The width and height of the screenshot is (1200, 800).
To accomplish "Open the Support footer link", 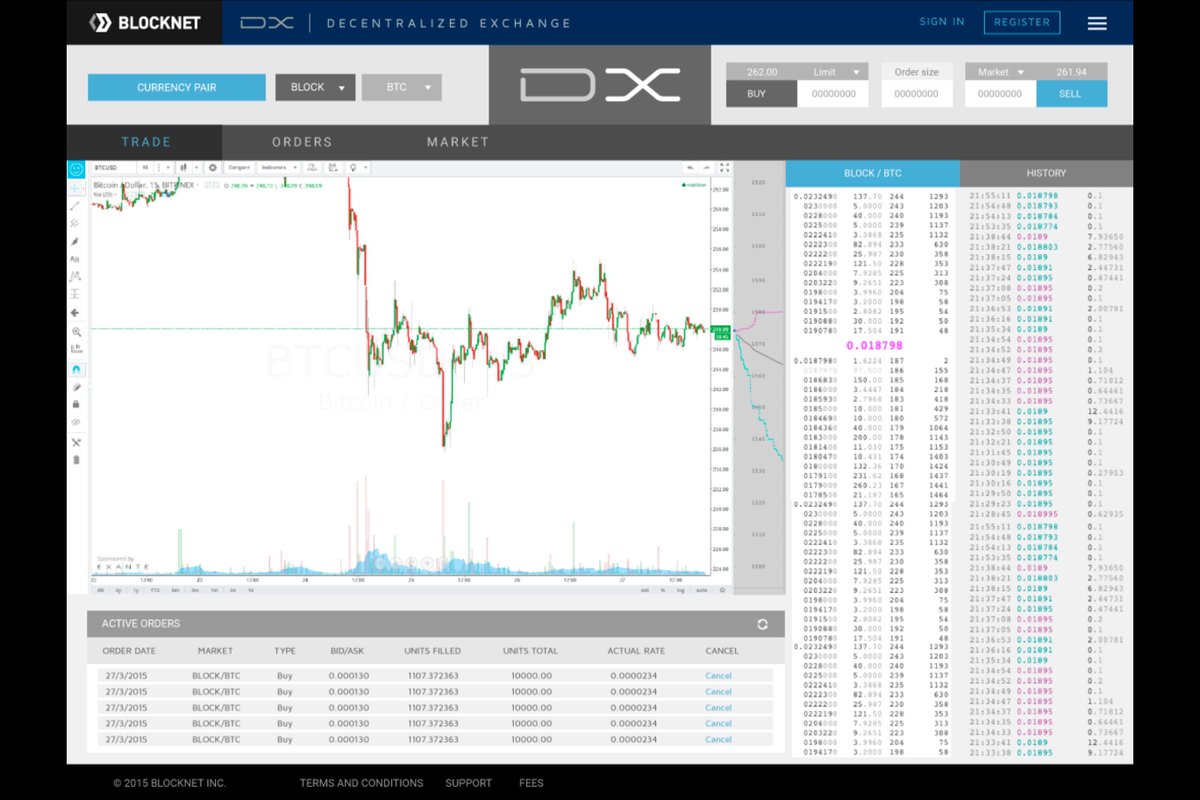I will click(469, 783).
